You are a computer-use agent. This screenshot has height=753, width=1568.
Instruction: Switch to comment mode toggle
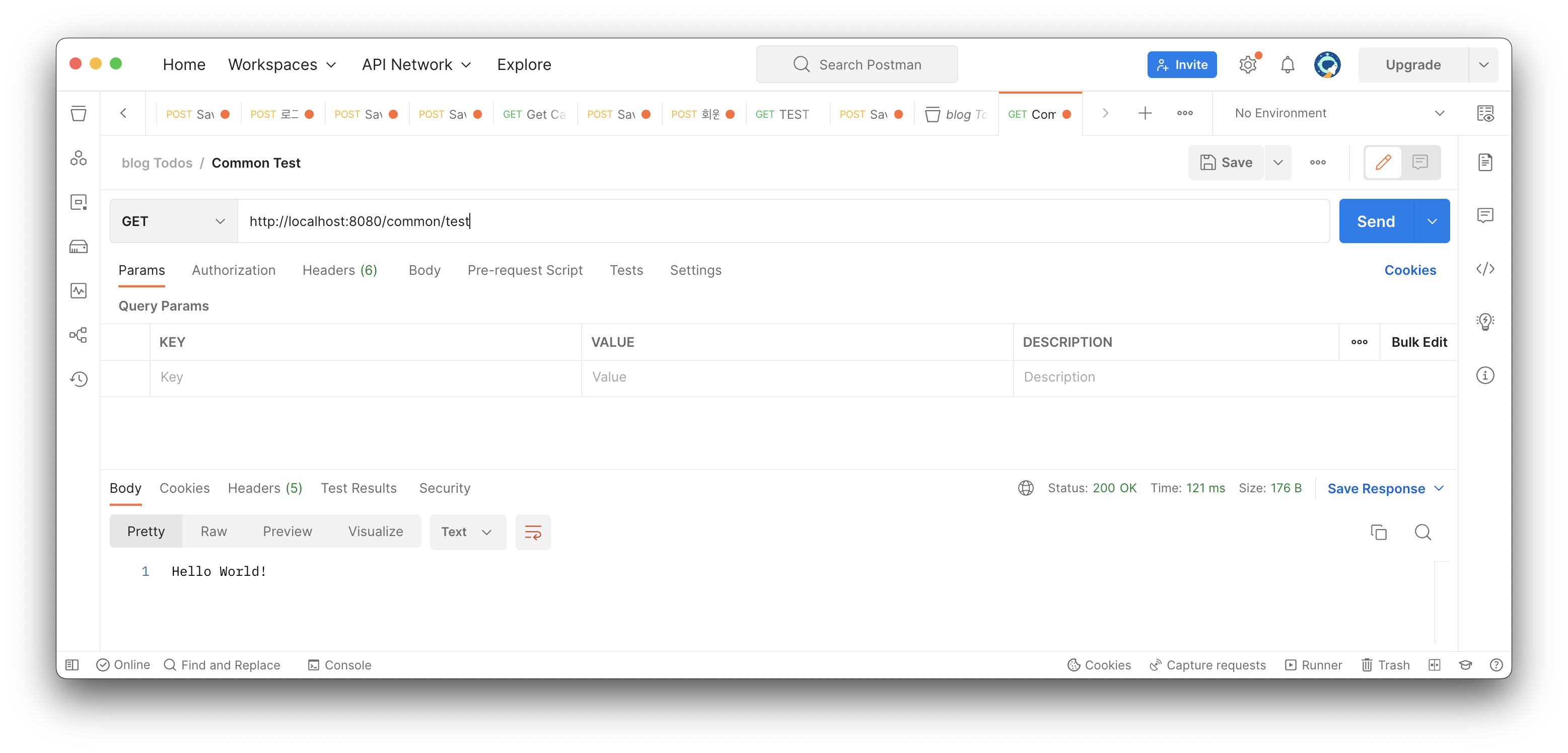pos(1419,163)
